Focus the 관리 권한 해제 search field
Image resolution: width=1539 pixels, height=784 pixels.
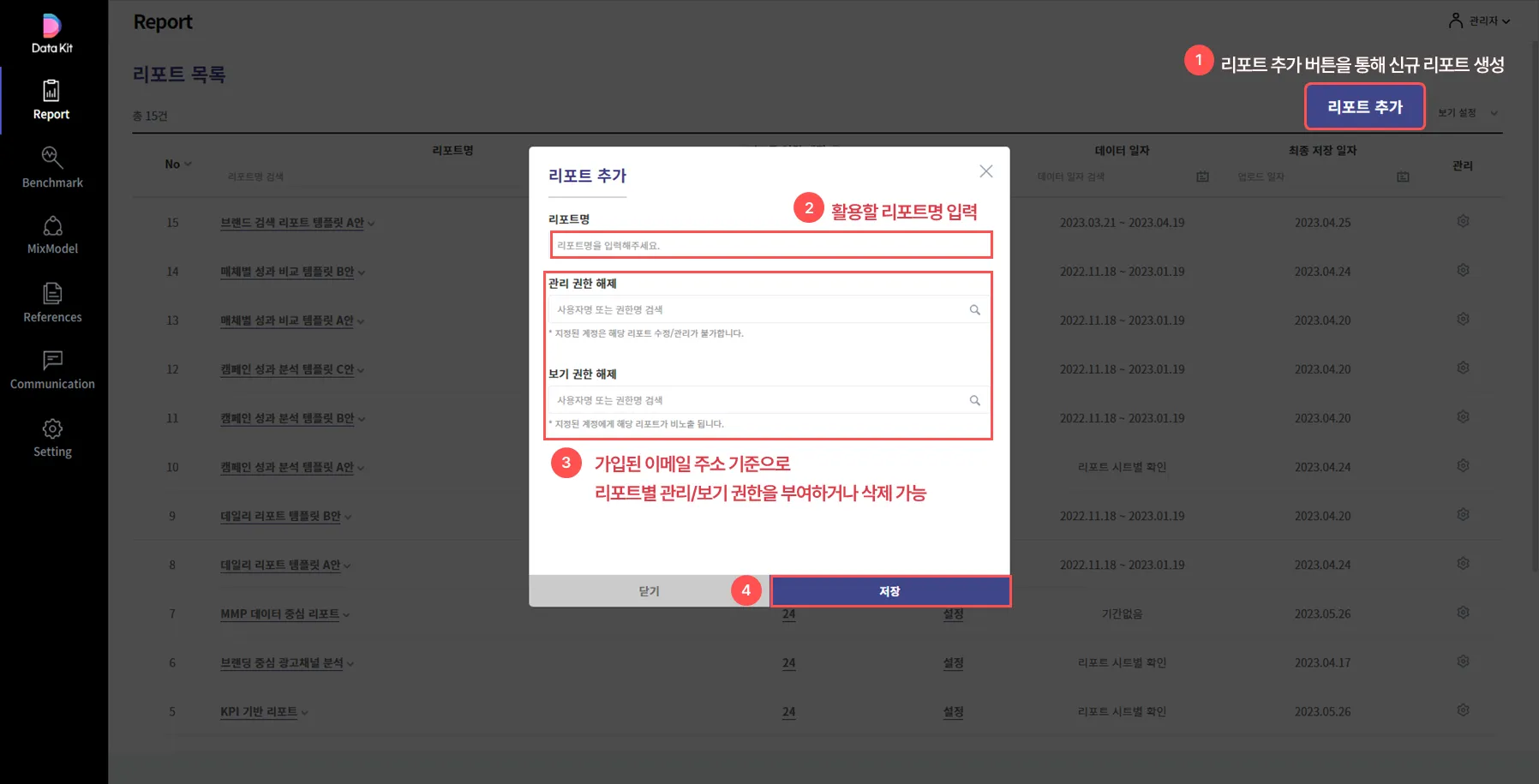(x=769, y=310)
